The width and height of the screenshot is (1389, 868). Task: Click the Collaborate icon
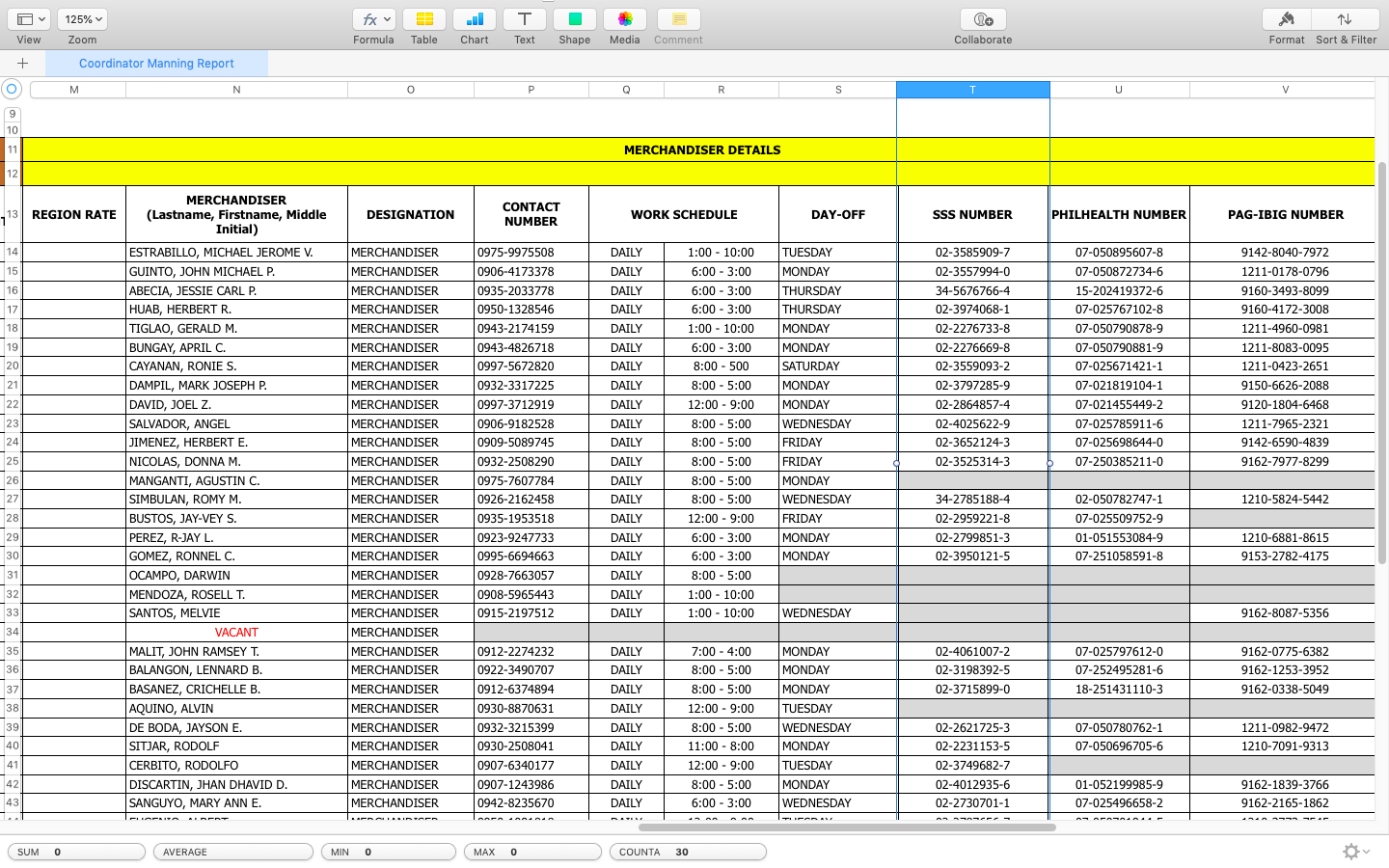(983, 19)
